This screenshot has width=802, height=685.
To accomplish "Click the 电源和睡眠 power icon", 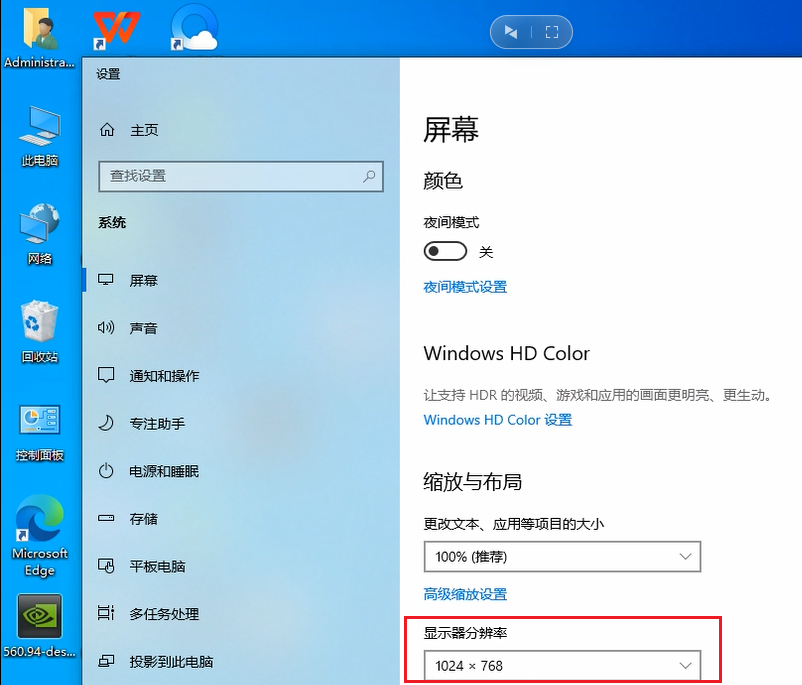I will [106, 471].
